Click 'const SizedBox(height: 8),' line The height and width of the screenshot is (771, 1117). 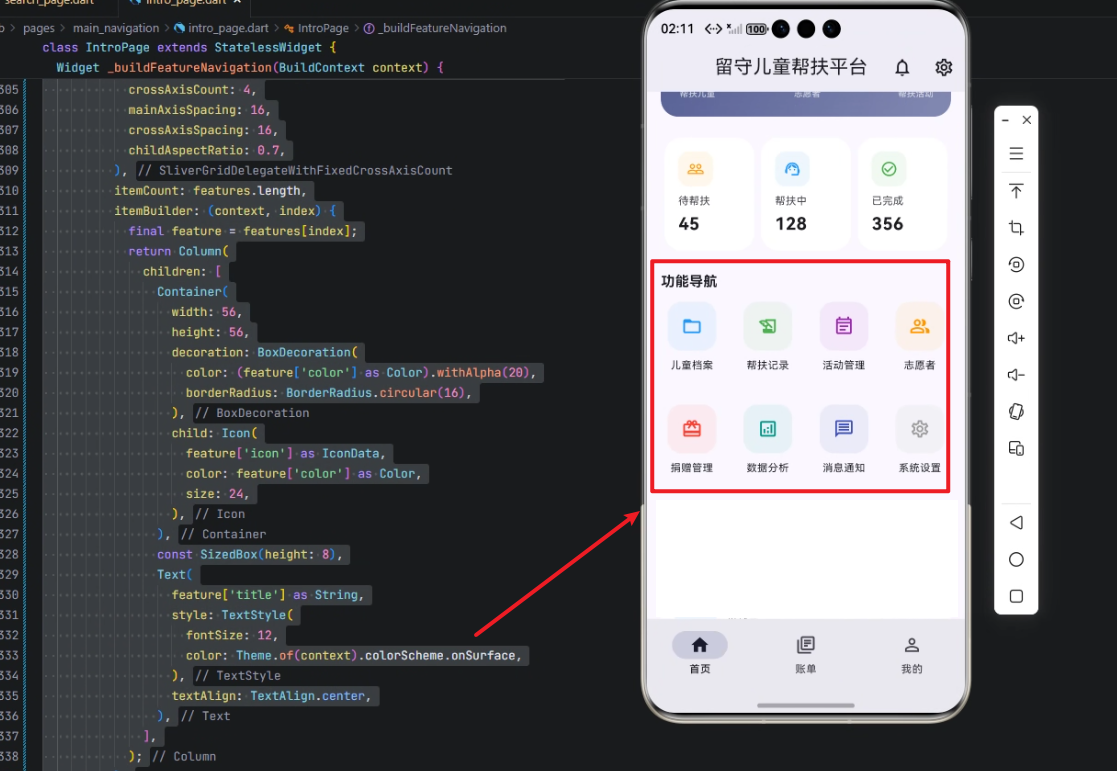[x=249, y=554]
